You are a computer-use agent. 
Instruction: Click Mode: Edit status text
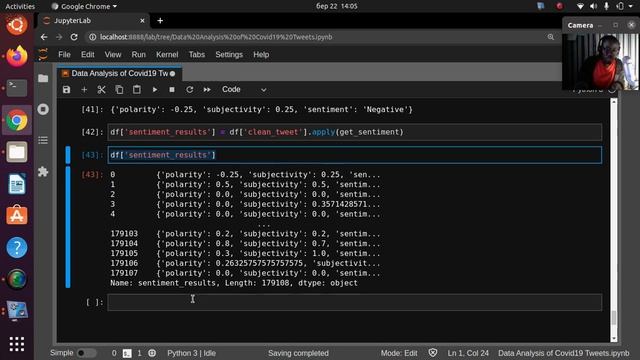click(399, 353)
